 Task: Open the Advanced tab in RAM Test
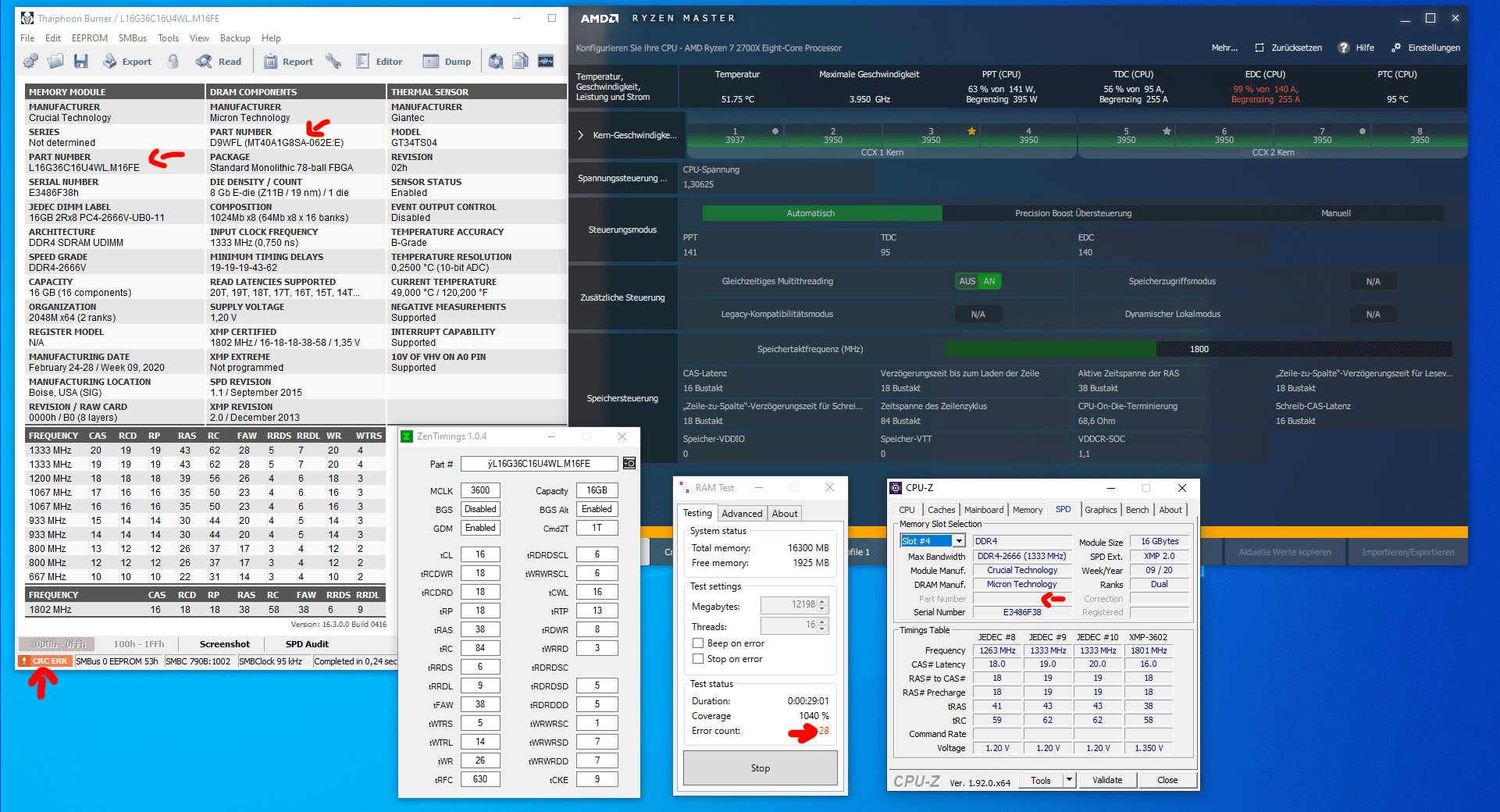[742, 513]
